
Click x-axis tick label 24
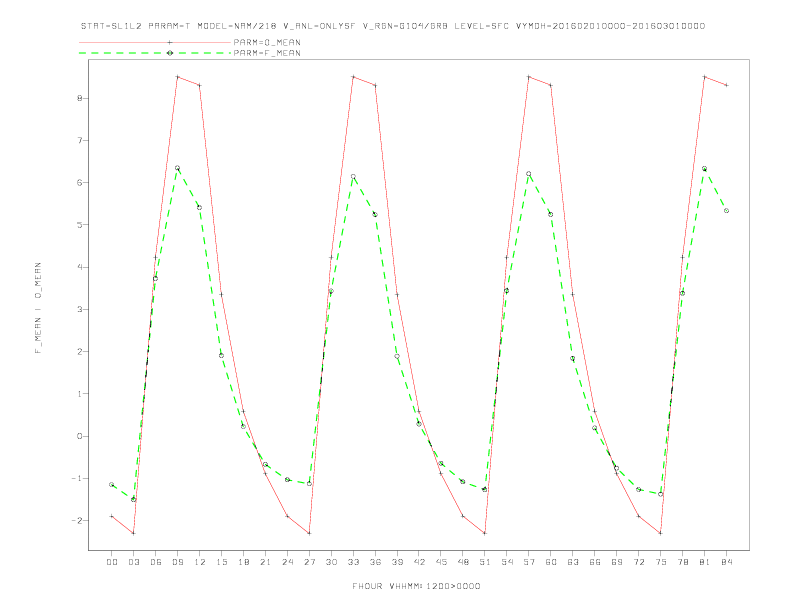coord(287,562)
